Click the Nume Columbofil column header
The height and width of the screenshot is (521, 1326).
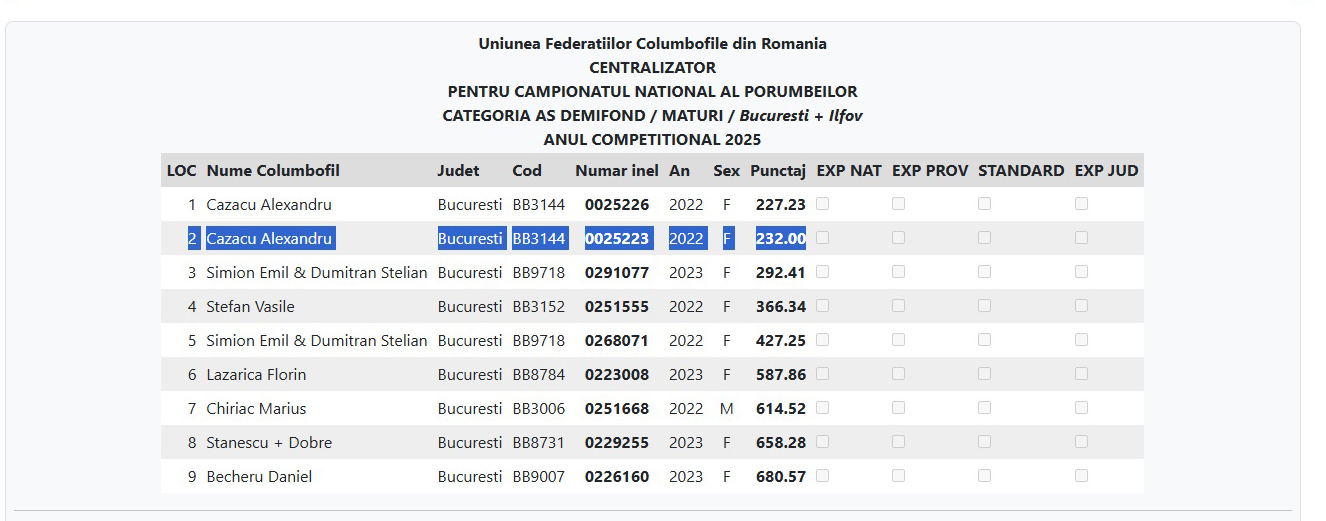click(x=273, y=171)
